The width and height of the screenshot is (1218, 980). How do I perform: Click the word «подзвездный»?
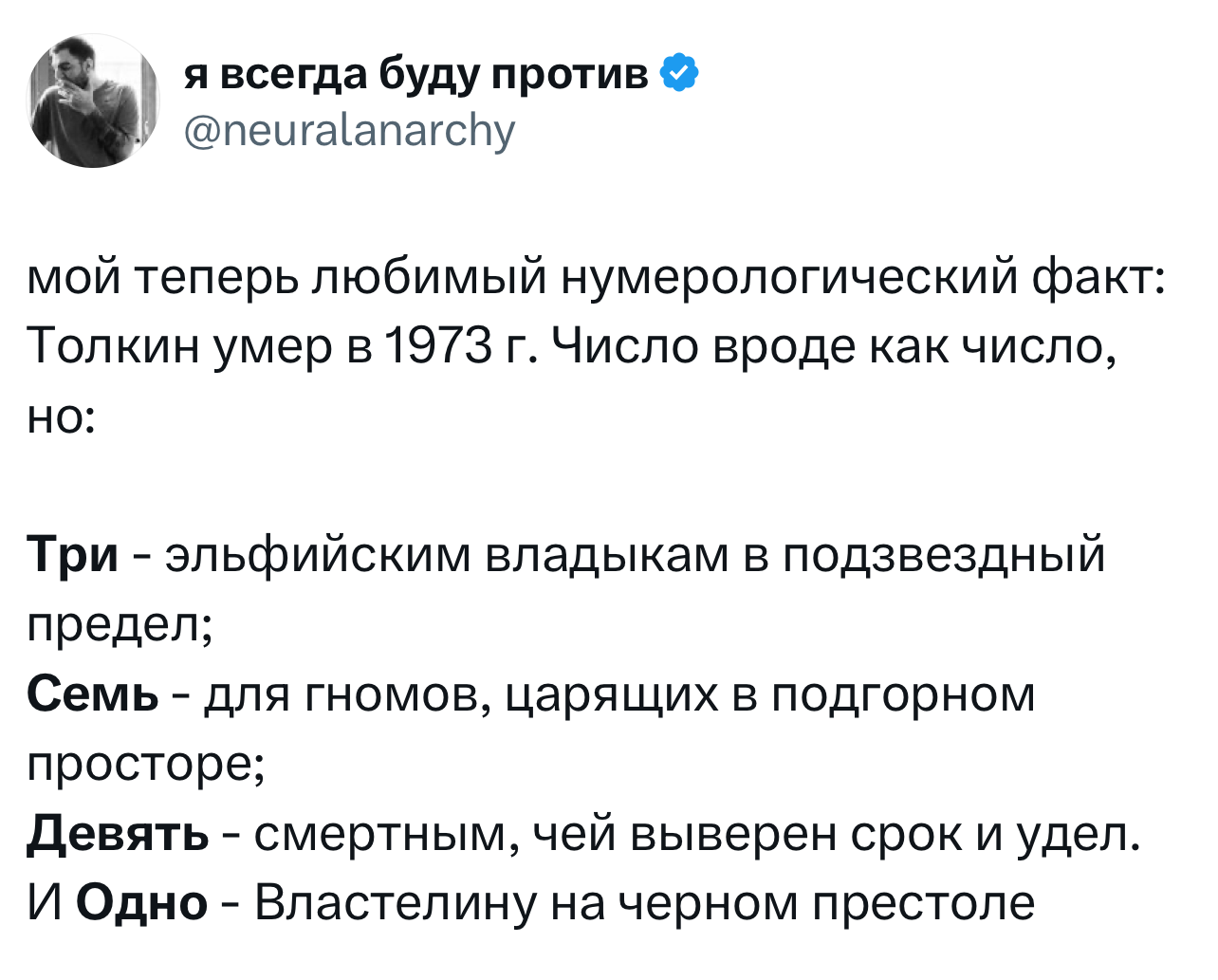coord(945,554)
